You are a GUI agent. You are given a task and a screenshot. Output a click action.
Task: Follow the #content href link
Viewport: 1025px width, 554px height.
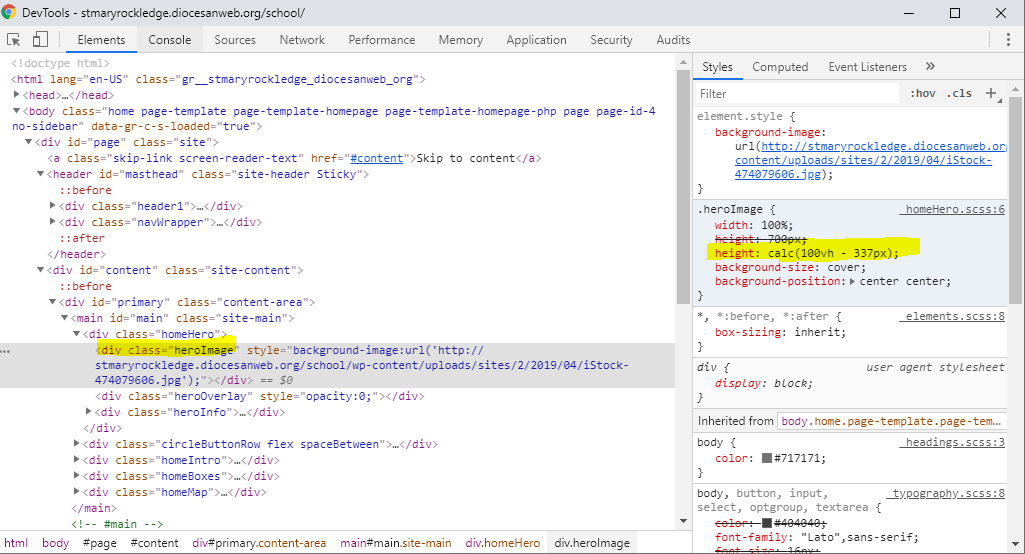(x=376, y=158)
